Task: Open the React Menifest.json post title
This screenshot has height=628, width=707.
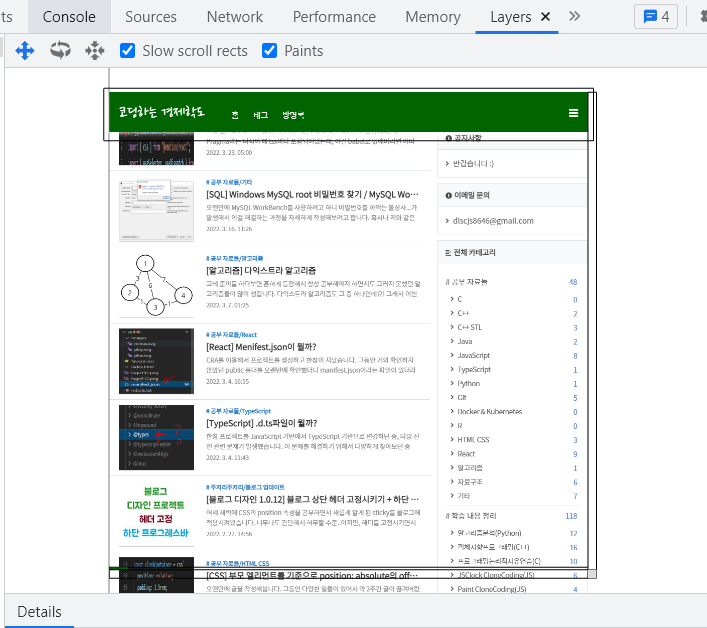Action: (x=261, y=347)
